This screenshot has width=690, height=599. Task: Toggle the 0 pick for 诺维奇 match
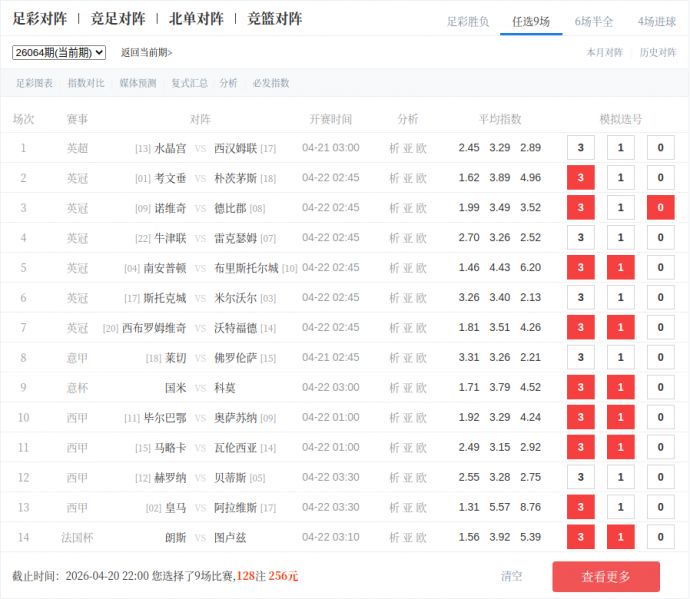pyautogui.click(x=660, y=208)
